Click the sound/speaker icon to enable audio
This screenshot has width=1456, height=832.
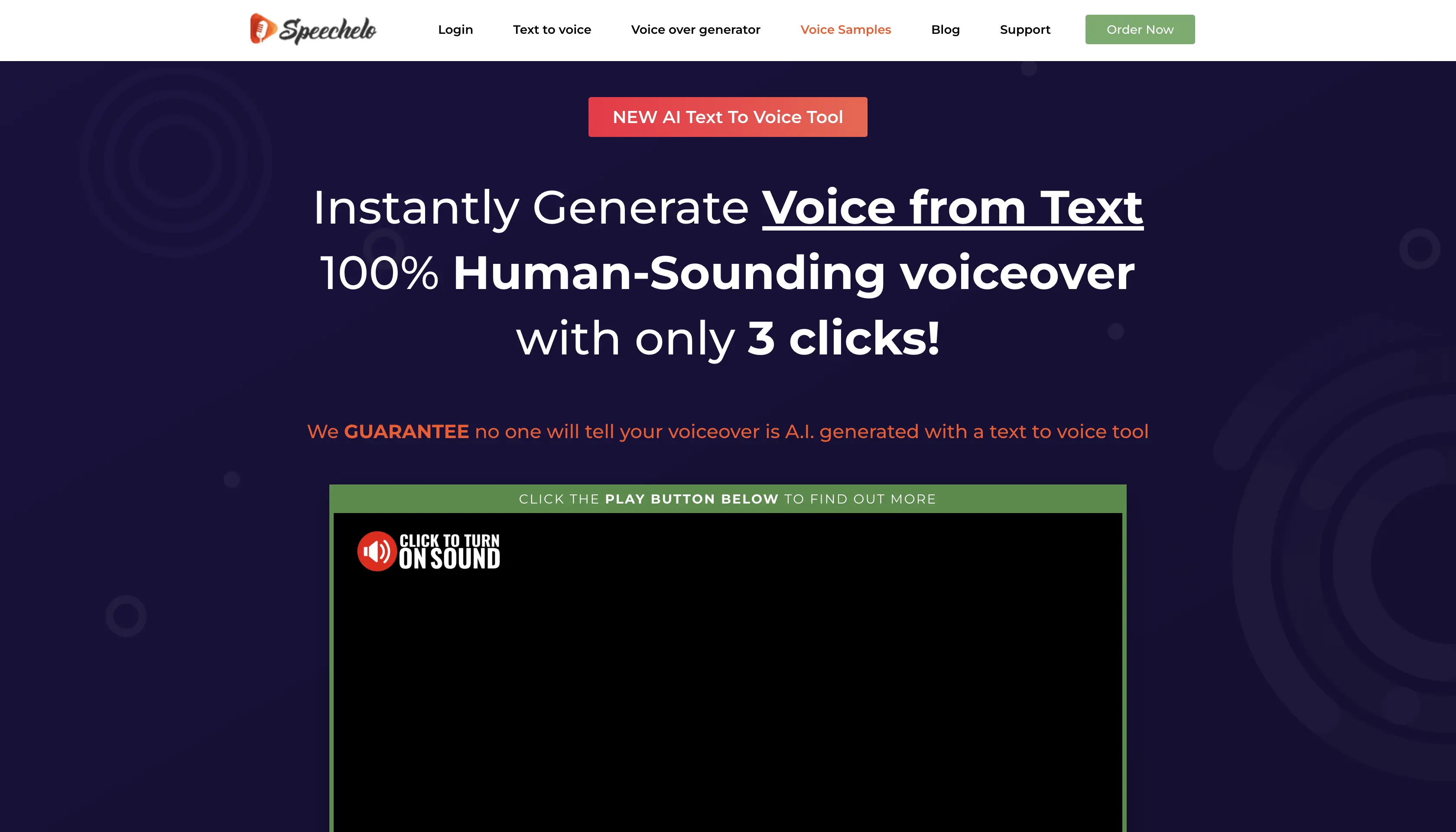click(x=377, y=551)
